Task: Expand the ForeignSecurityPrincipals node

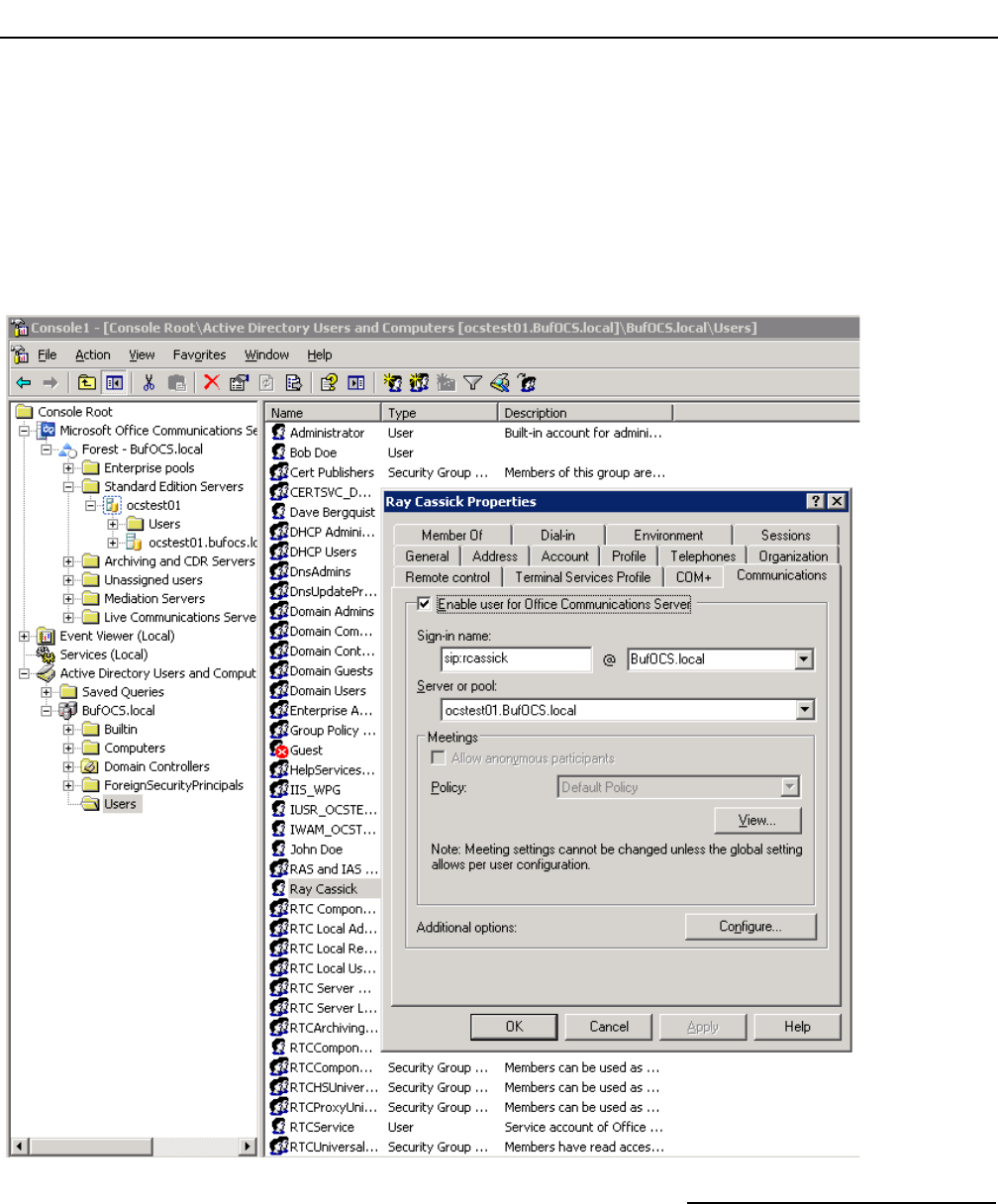Action: (x=68, y=785)
